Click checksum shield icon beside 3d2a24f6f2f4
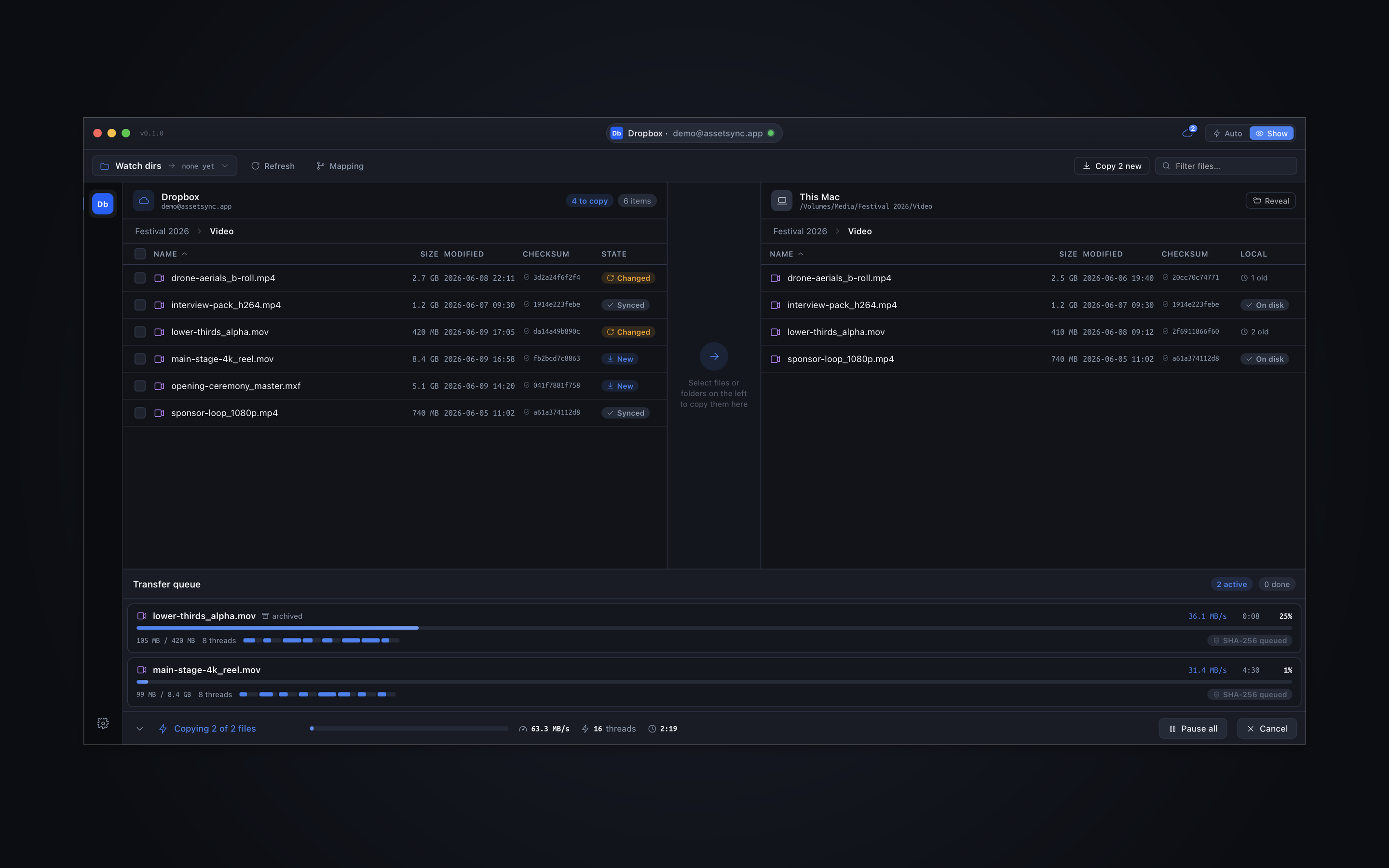 click(x=526, y=277)
